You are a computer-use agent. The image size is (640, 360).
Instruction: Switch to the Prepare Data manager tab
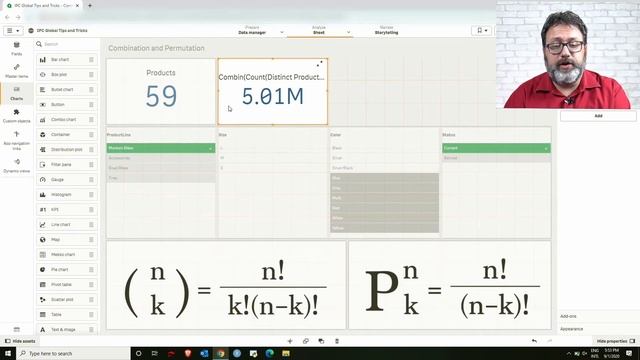tap(252, 30)
